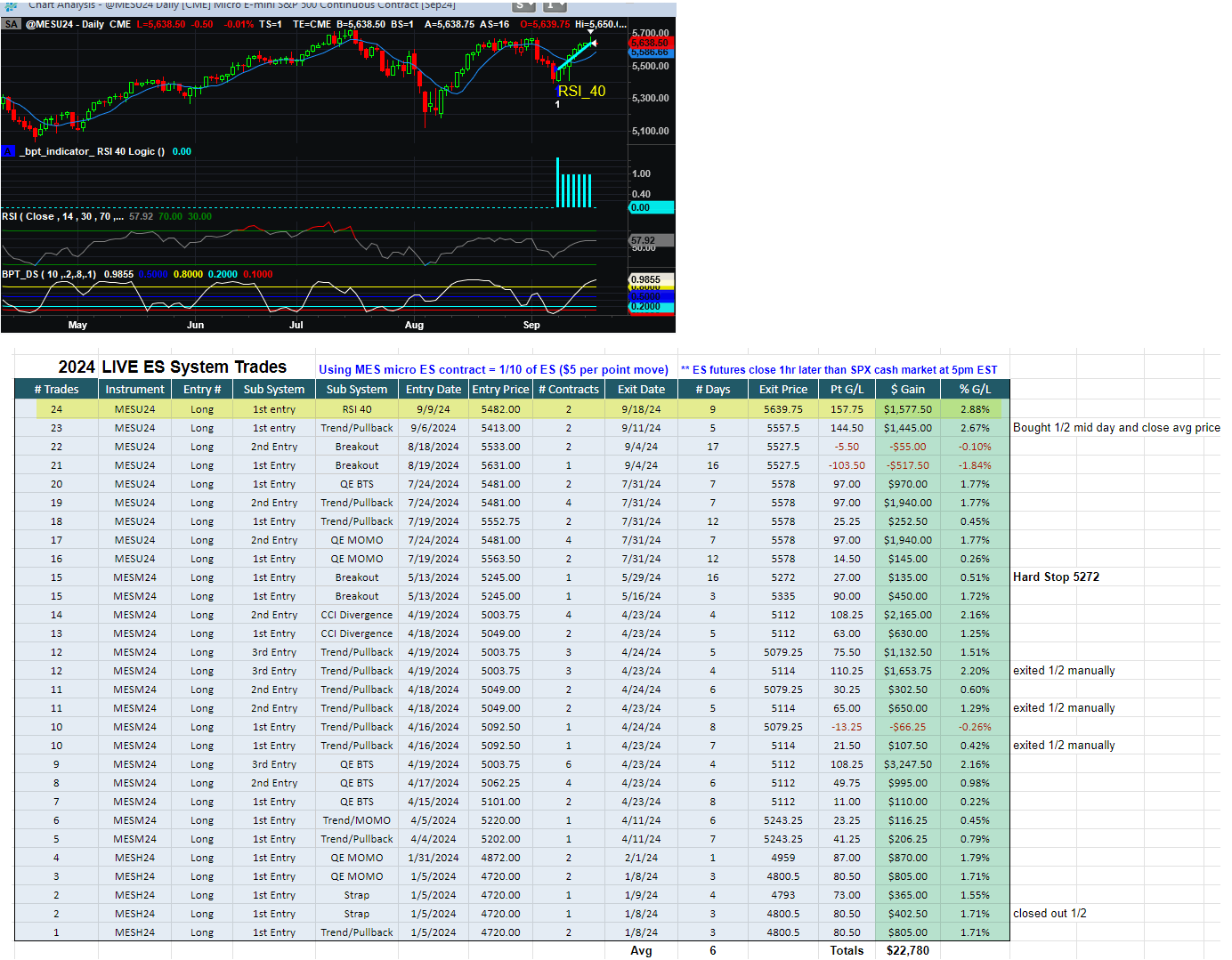Click the 1 button in the title bar
The image size is (1232, 960).
click(x=556, y=5)
